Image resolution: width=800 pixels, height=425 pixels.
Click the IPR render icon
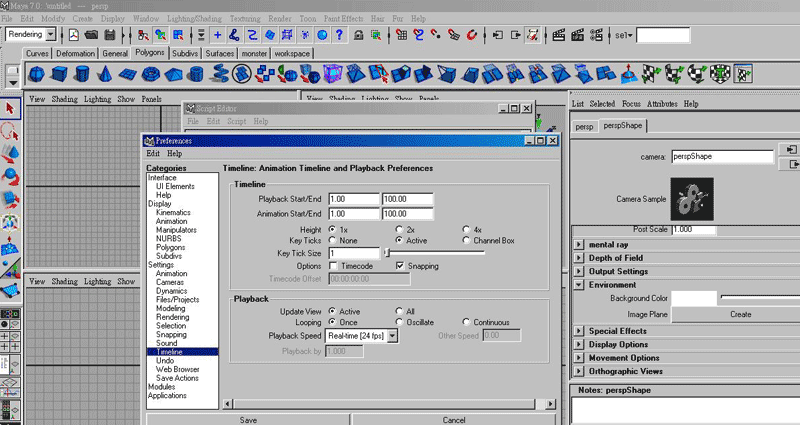577,35
